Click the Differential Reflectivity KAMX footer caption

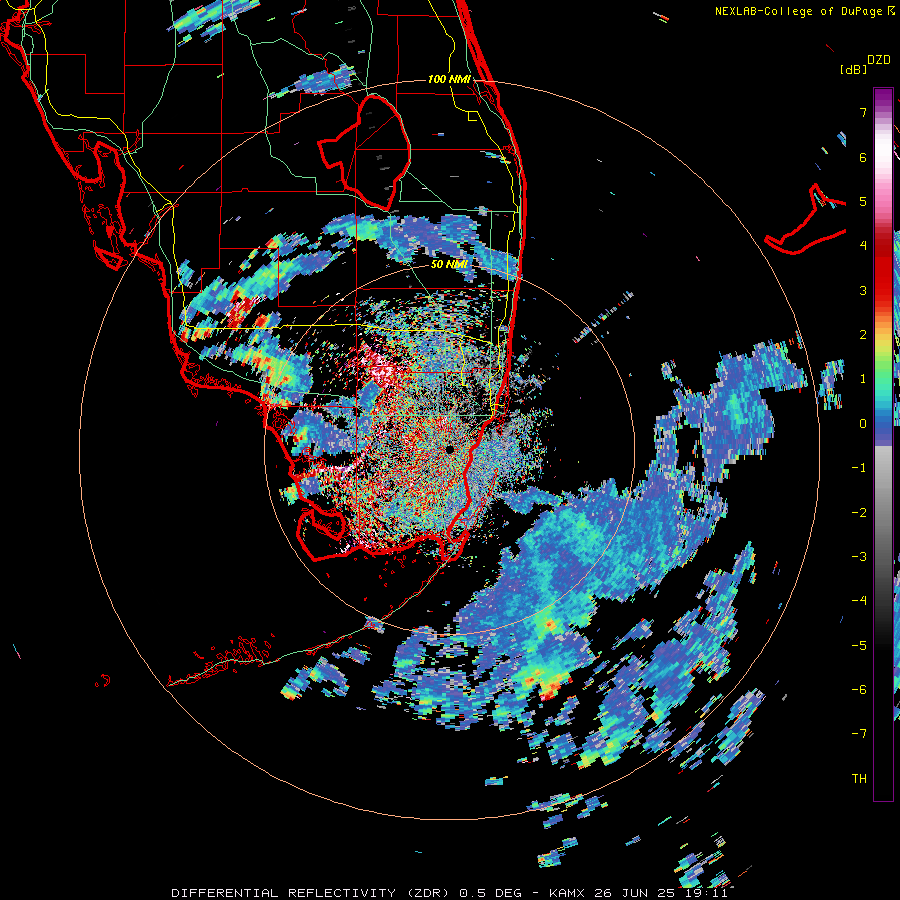tap(449, 893)
